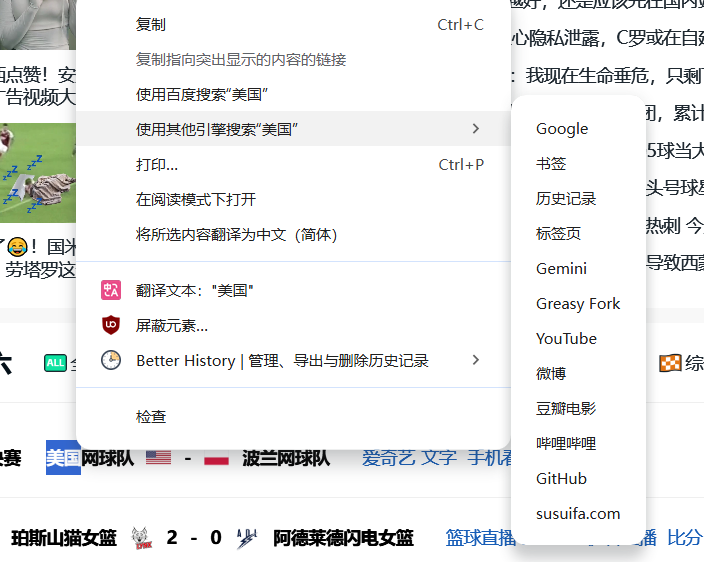Select 在阅读模式下打开
The width and height of the screenshot is (704, 562).
pyautogui.click(x=294, y=199)
